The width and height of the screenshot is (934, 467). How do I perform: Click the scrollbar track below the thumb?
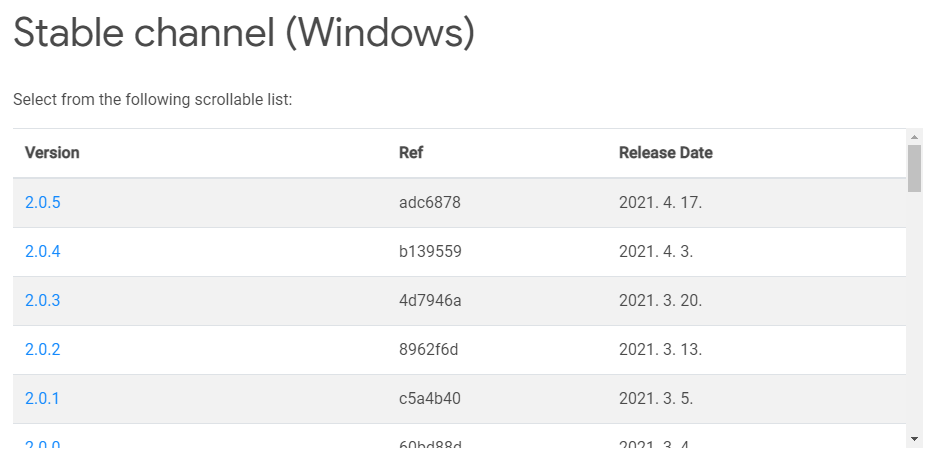(914, 312)
